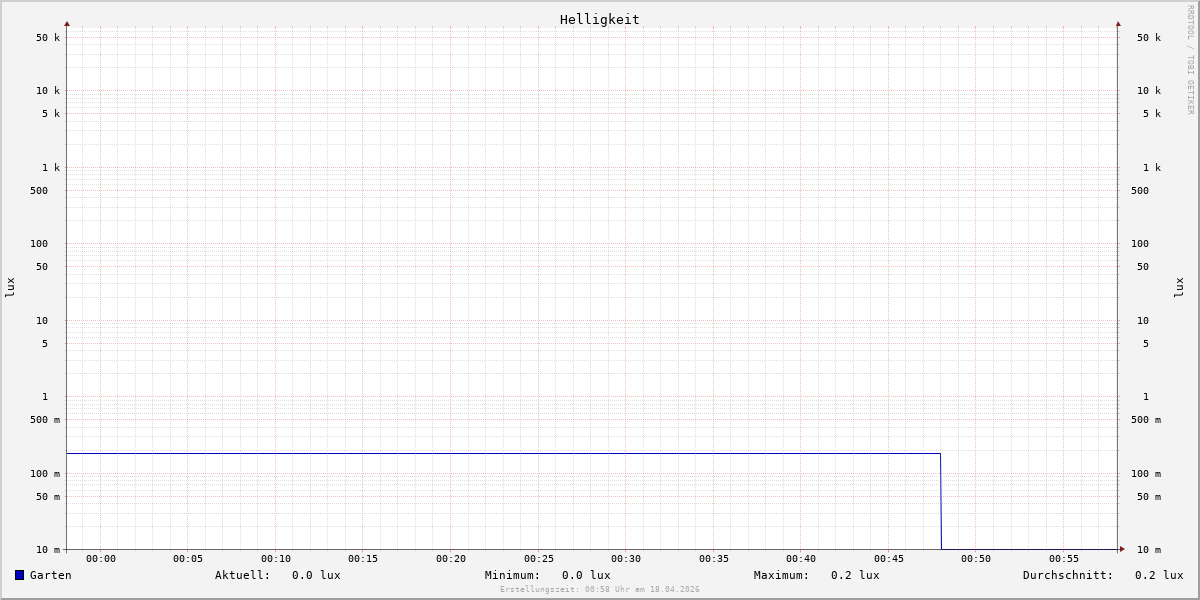Click the 1 k label on right axis
Image resolution: width=1200 pixels, height=600 pixels.
pos(1152,168)
